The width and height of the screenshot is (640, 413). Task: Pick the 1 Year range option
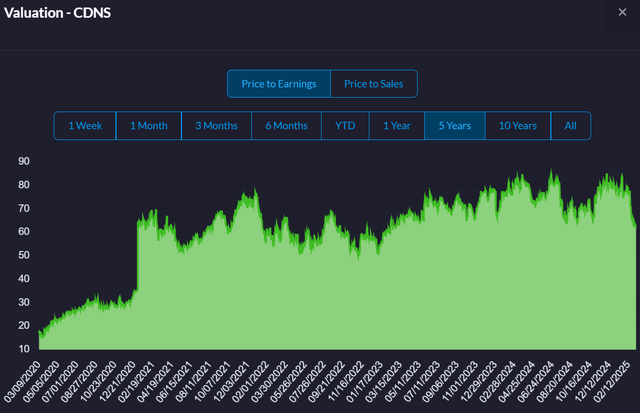point(397,126)
